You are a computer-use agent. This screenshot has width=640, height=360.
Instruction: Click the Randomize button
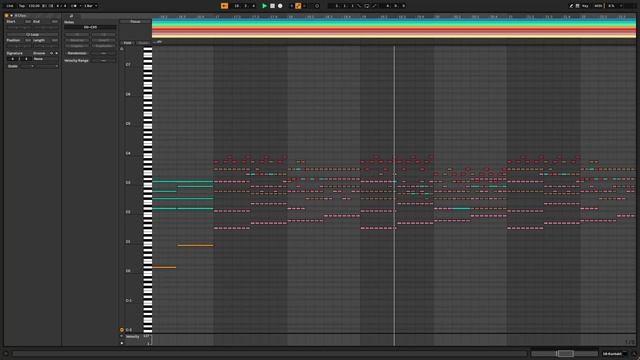click(77, 53)
